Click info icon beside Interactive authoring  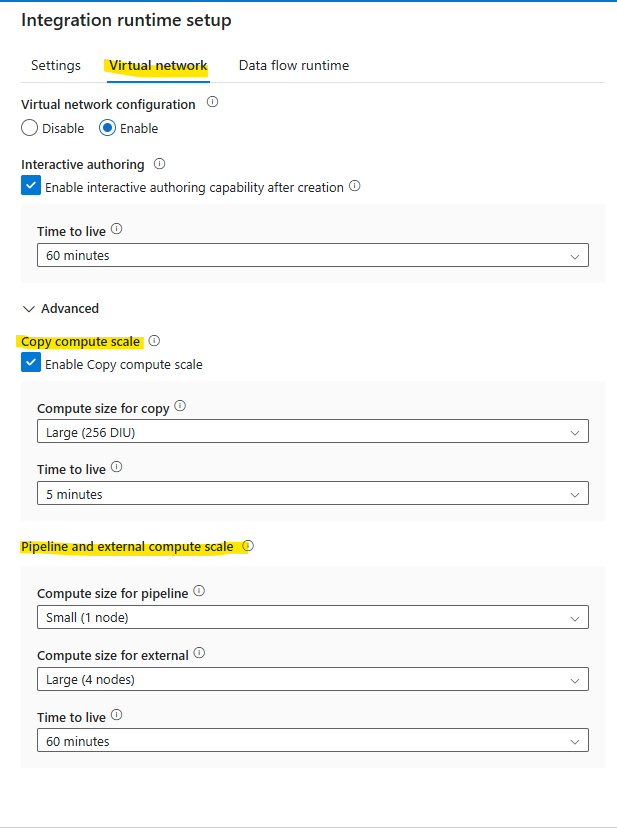point(160,163)
